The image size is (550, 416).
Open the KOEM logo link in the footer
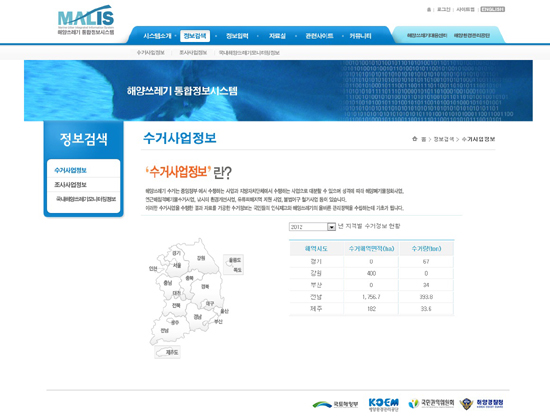click(x=383, y=404)
